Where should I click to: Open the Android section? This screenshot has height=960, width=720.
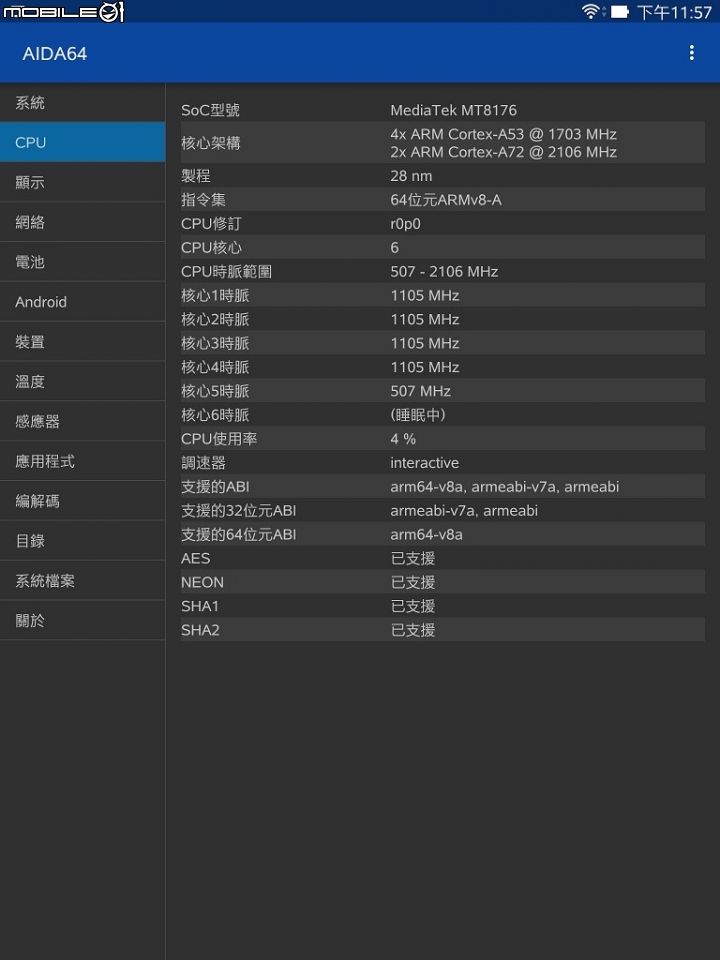pos(83,301)
